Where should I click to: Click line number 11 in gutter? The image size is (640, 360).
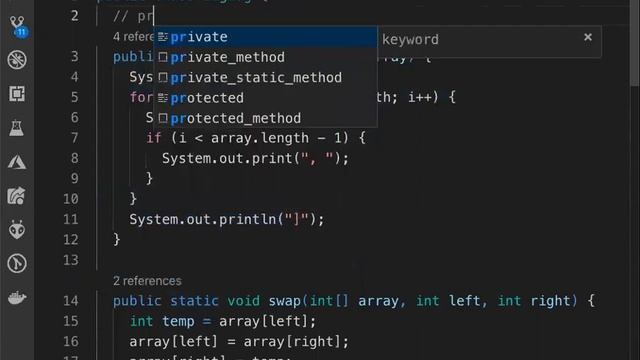click(x=71, y=219)
